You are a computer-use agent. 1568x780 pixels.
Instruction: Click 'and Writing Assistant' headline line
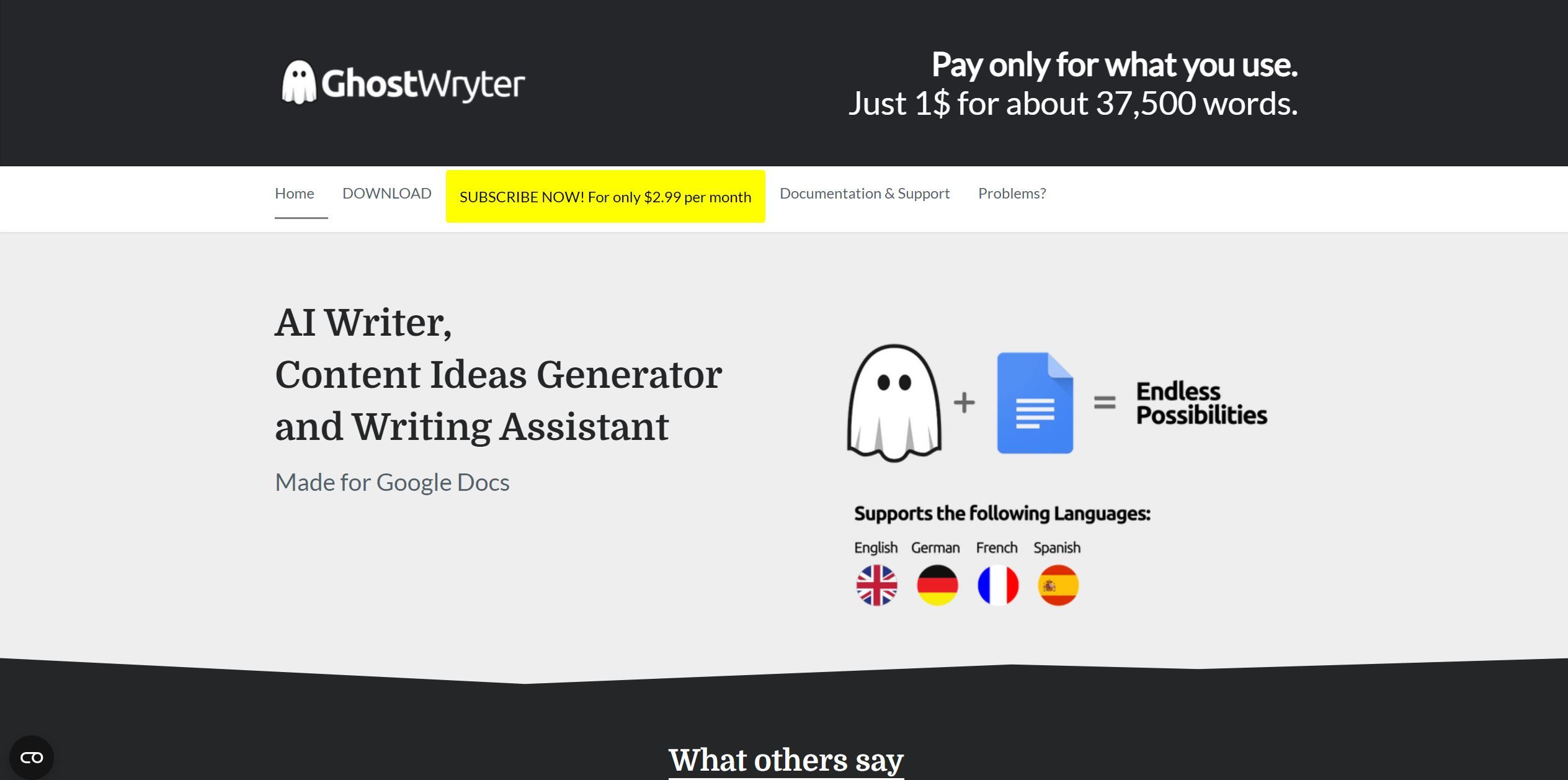[x=472, y=427]
